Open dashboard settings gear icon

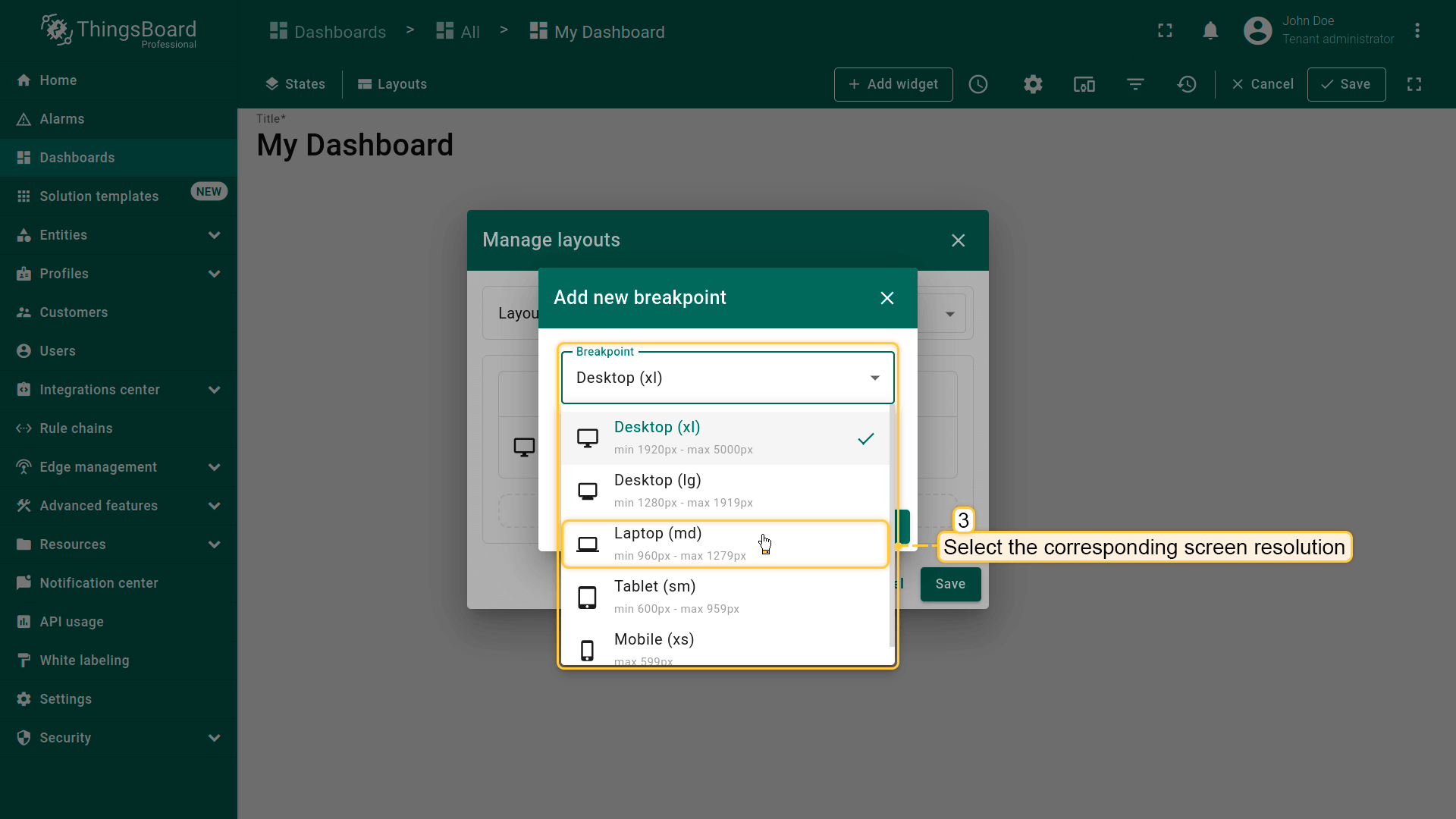click(x=1033, y=84)
